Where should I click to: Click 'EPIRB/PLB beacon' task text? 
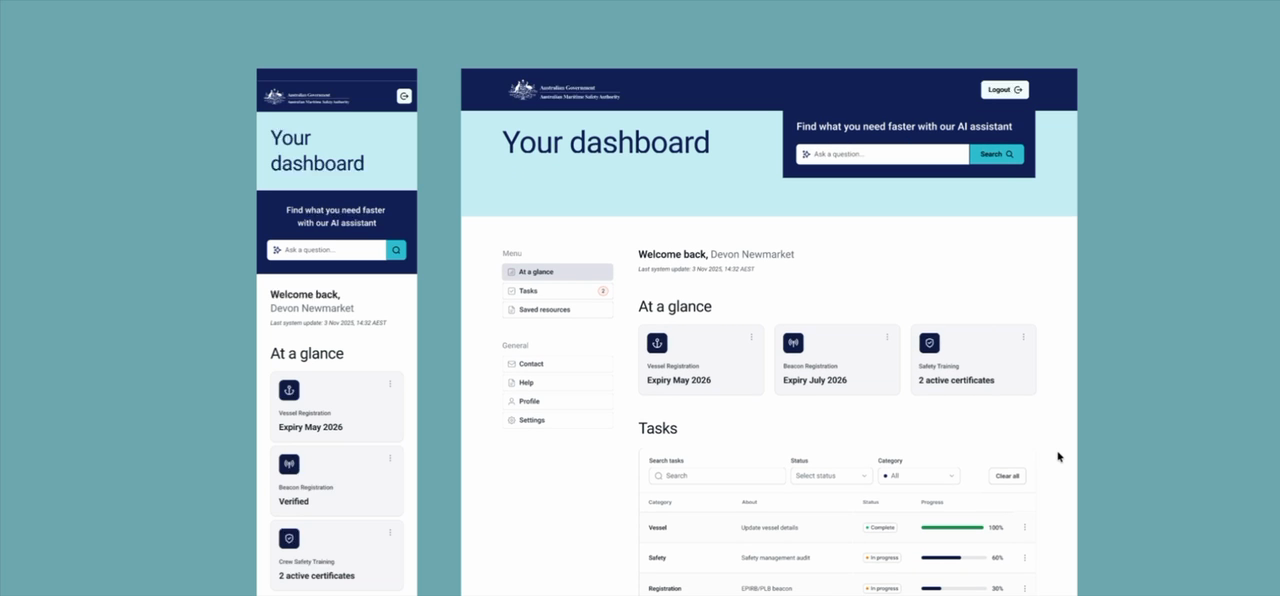767,588
